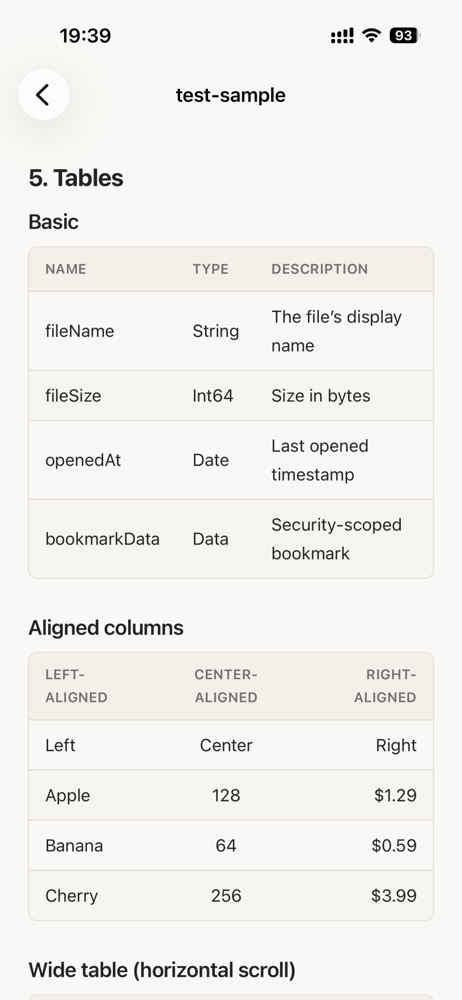Select the Int64 type cell

213,395
